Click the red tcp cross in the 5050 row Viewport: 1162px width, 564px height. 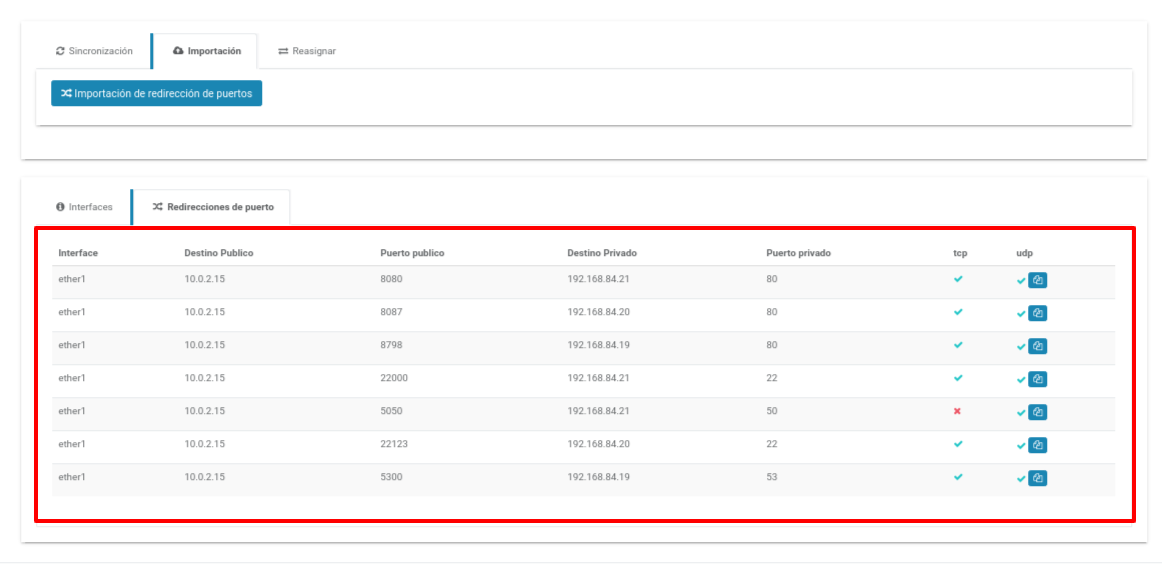click(957, 411)
